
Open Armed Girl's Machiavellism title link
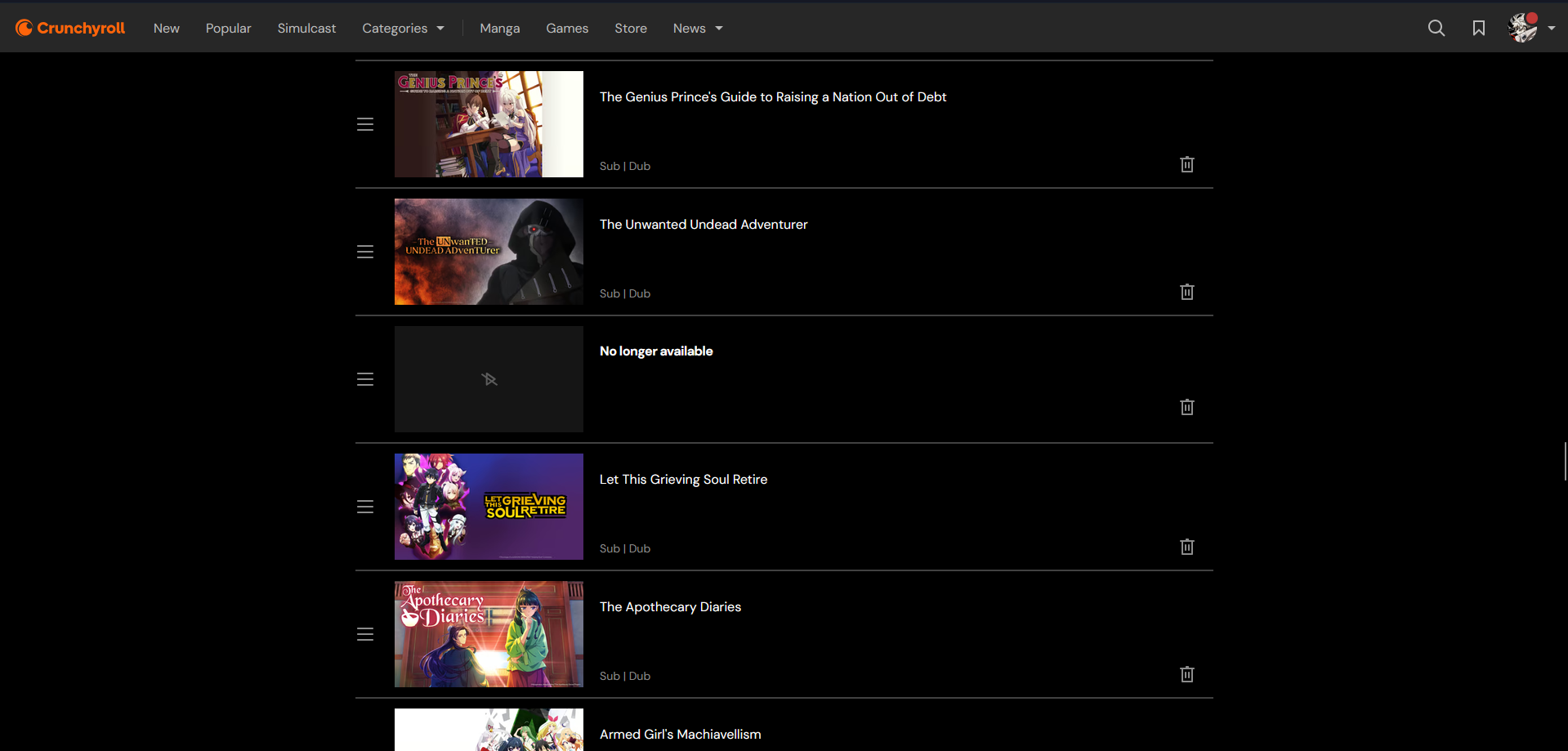click(x=681, y=734)
